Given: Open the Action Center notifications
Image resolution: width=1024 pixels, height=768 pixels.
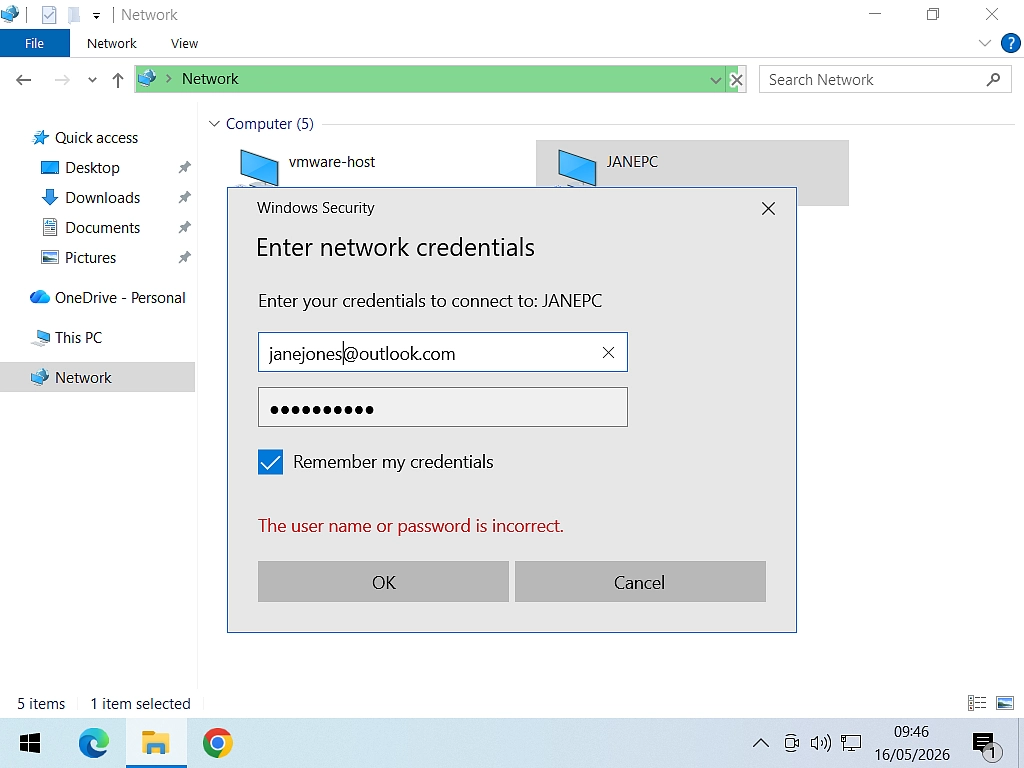Looking at the screenshot, I should [x=985, y=743].
